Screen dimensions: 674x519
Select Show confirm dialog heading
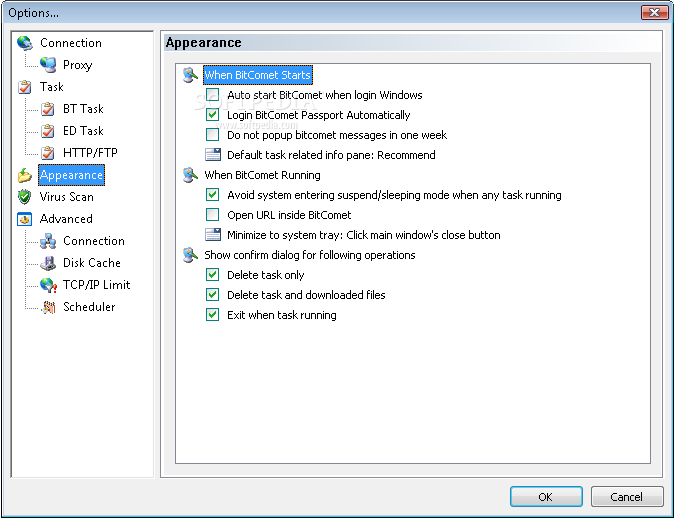(x=310, y=255)
